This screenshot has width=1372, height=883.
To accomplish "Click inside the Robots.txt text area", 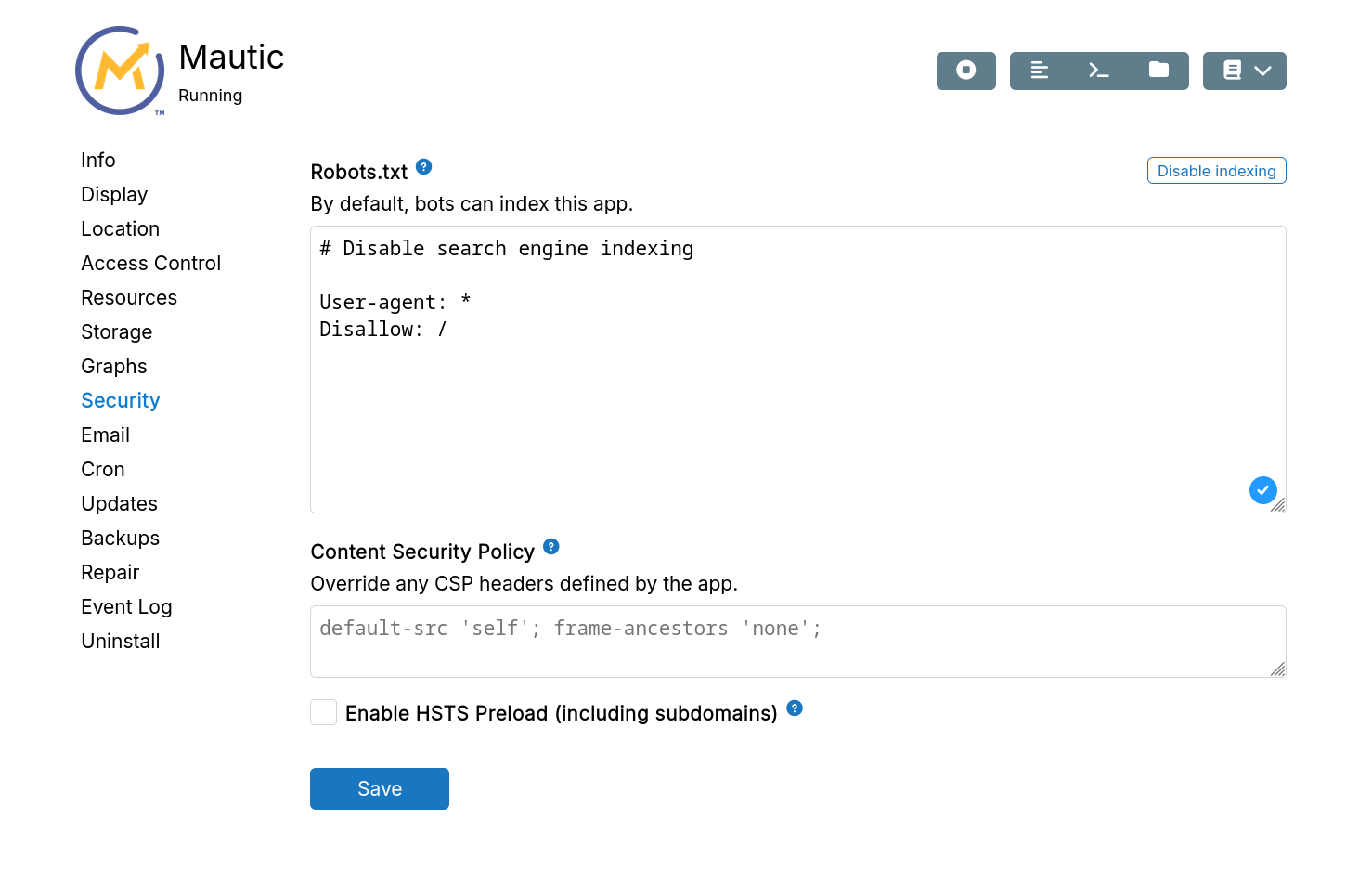I will coord(796,399).
